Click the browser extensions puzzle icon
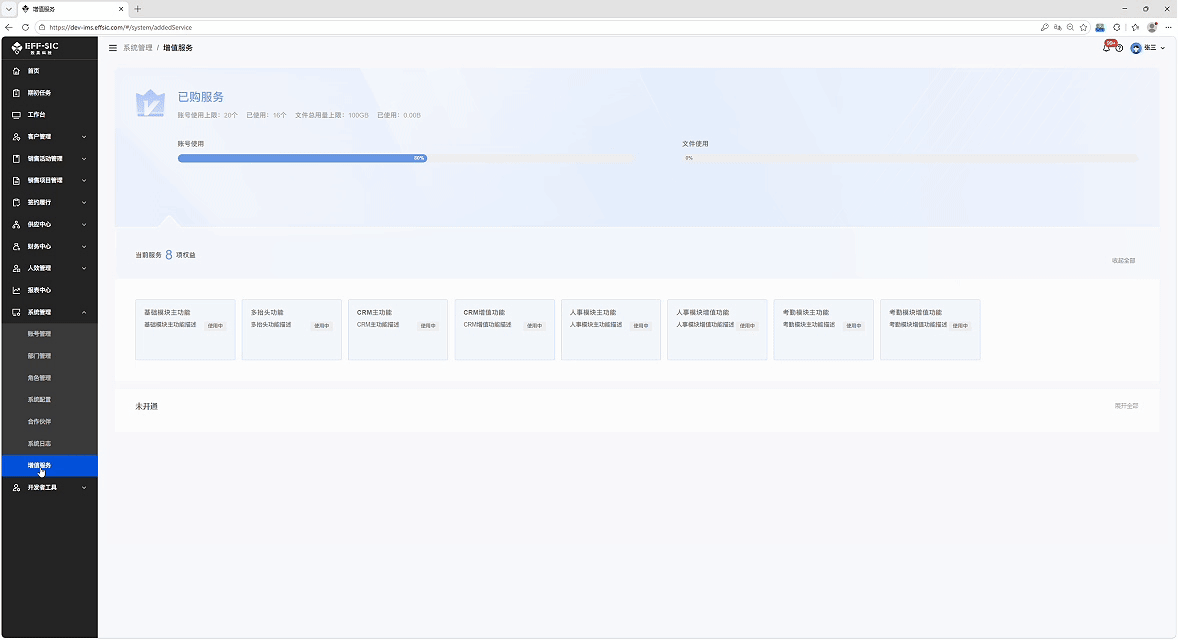Screen dimensions: 1178x640 click(1117, 28)
